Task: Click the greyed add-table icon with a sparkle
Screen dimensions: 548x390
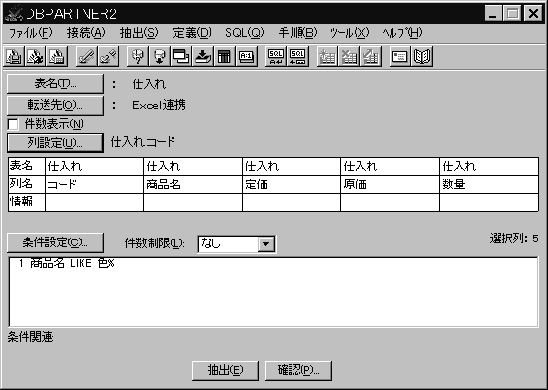Action: [x=327, y=56]
